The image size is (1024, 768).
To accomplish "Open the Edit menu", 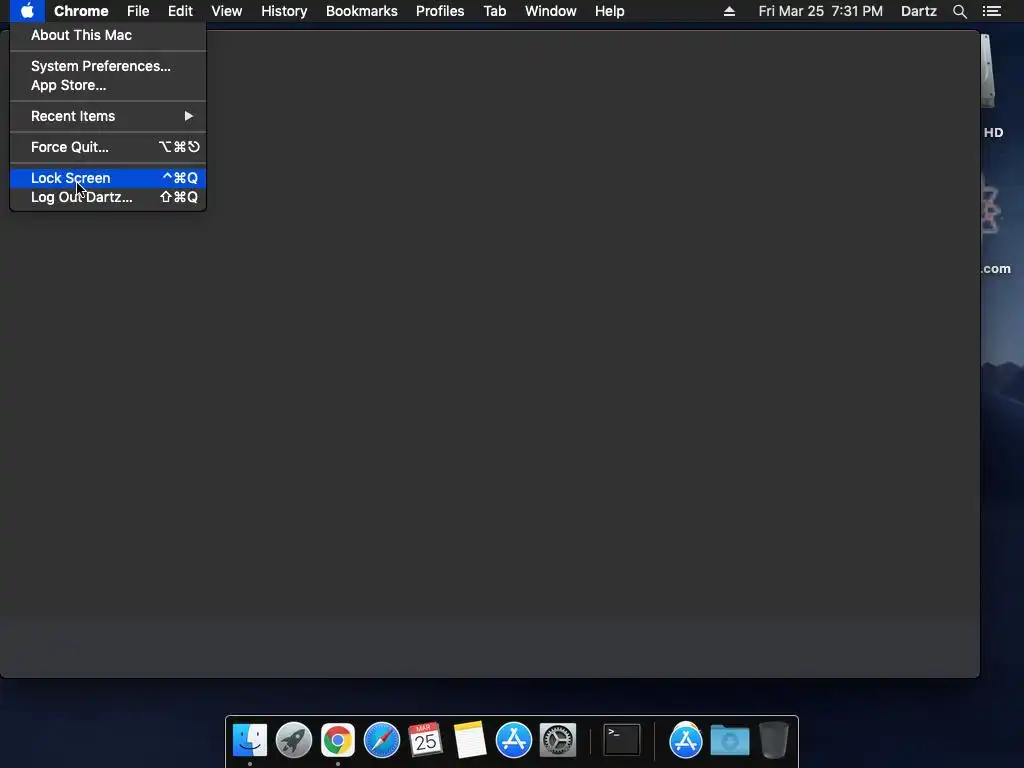I will tap(180, 11).
